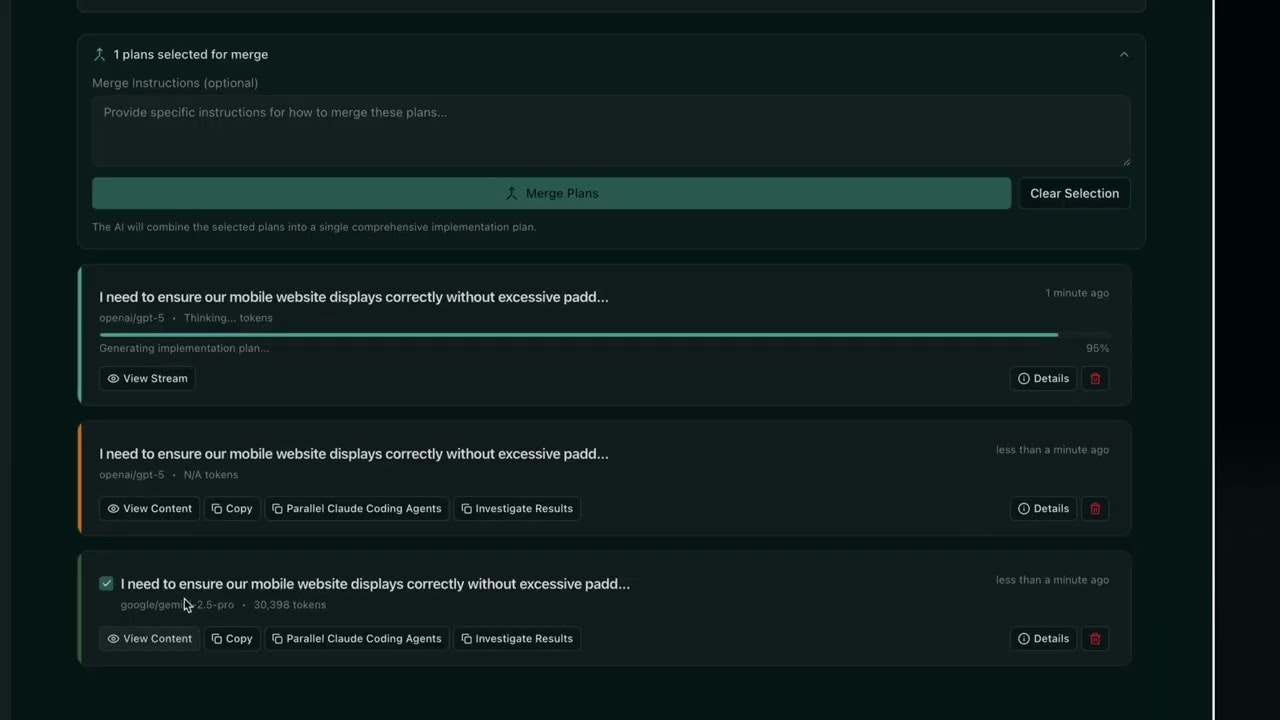The width and height of the screenshot is (1280, 720).
Task: Click the info icon on the gemini plan Details
Action: [1022, 638]
